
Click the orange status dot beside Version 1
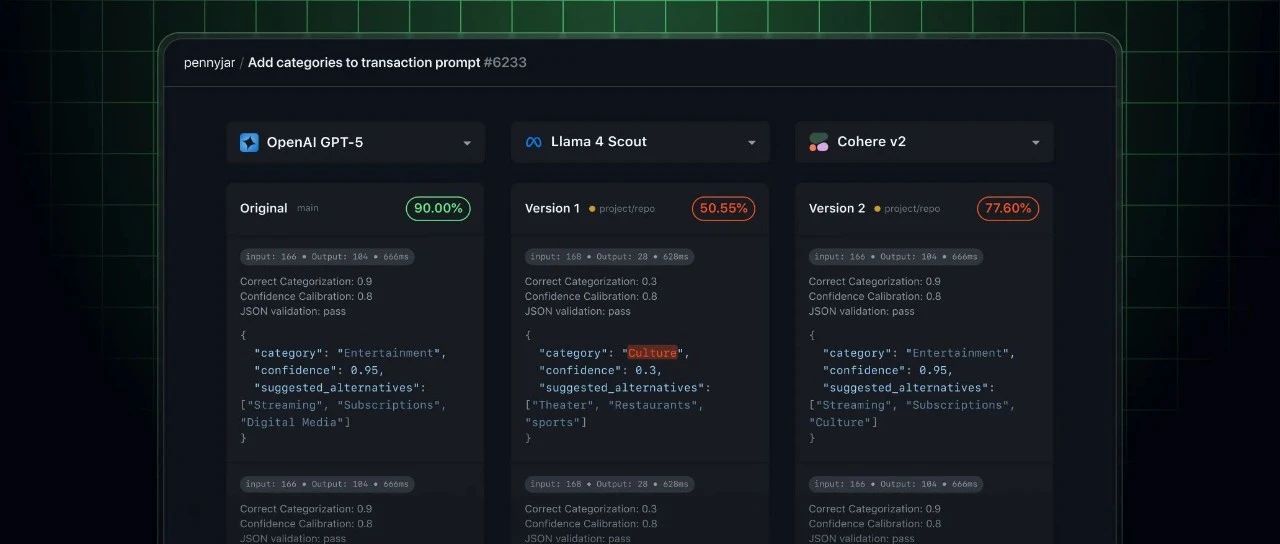592,209
